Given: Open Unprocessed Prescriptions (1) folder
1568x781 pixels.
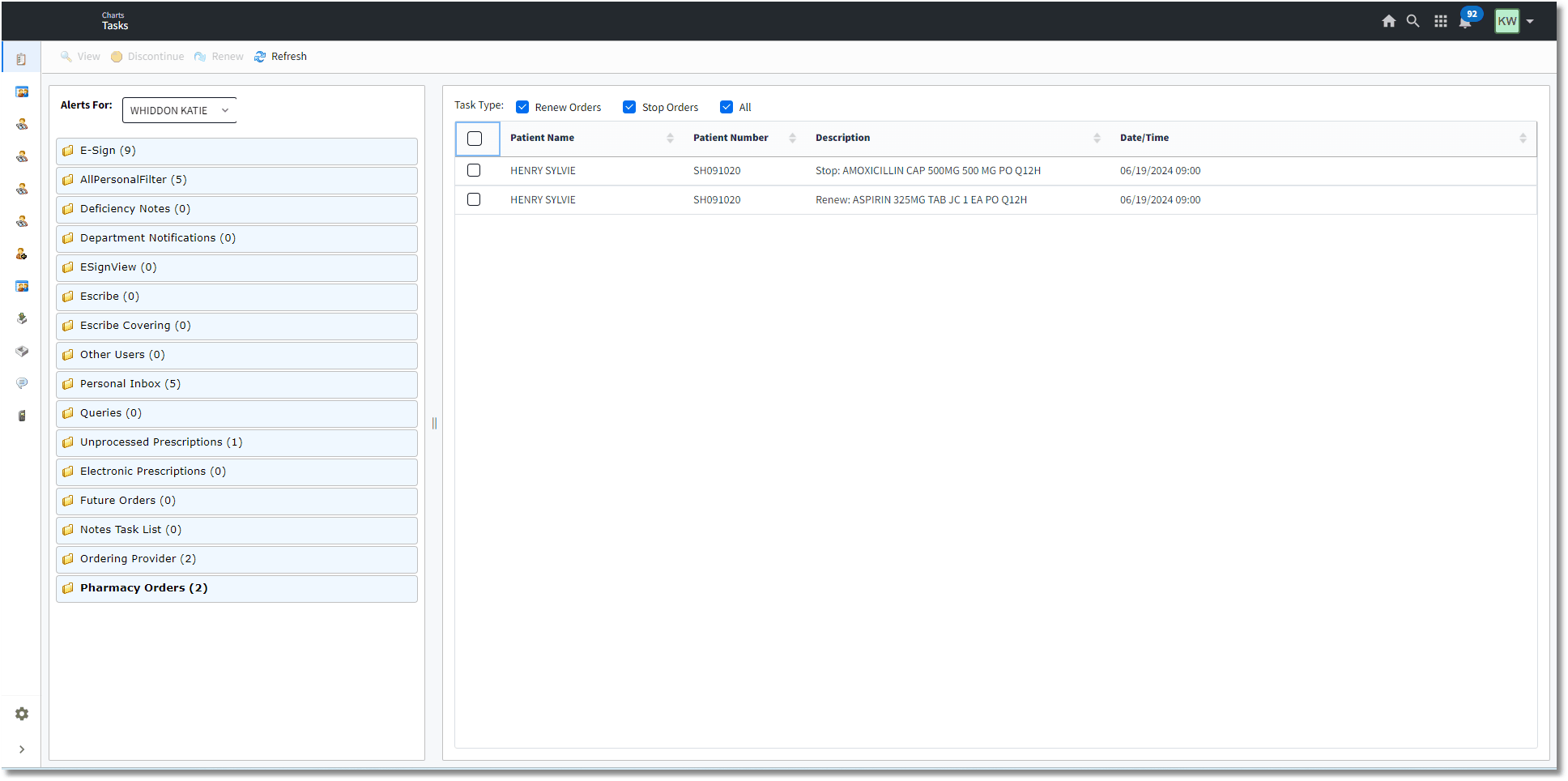Looking at the screenshot, I should (x=236, y=442).
